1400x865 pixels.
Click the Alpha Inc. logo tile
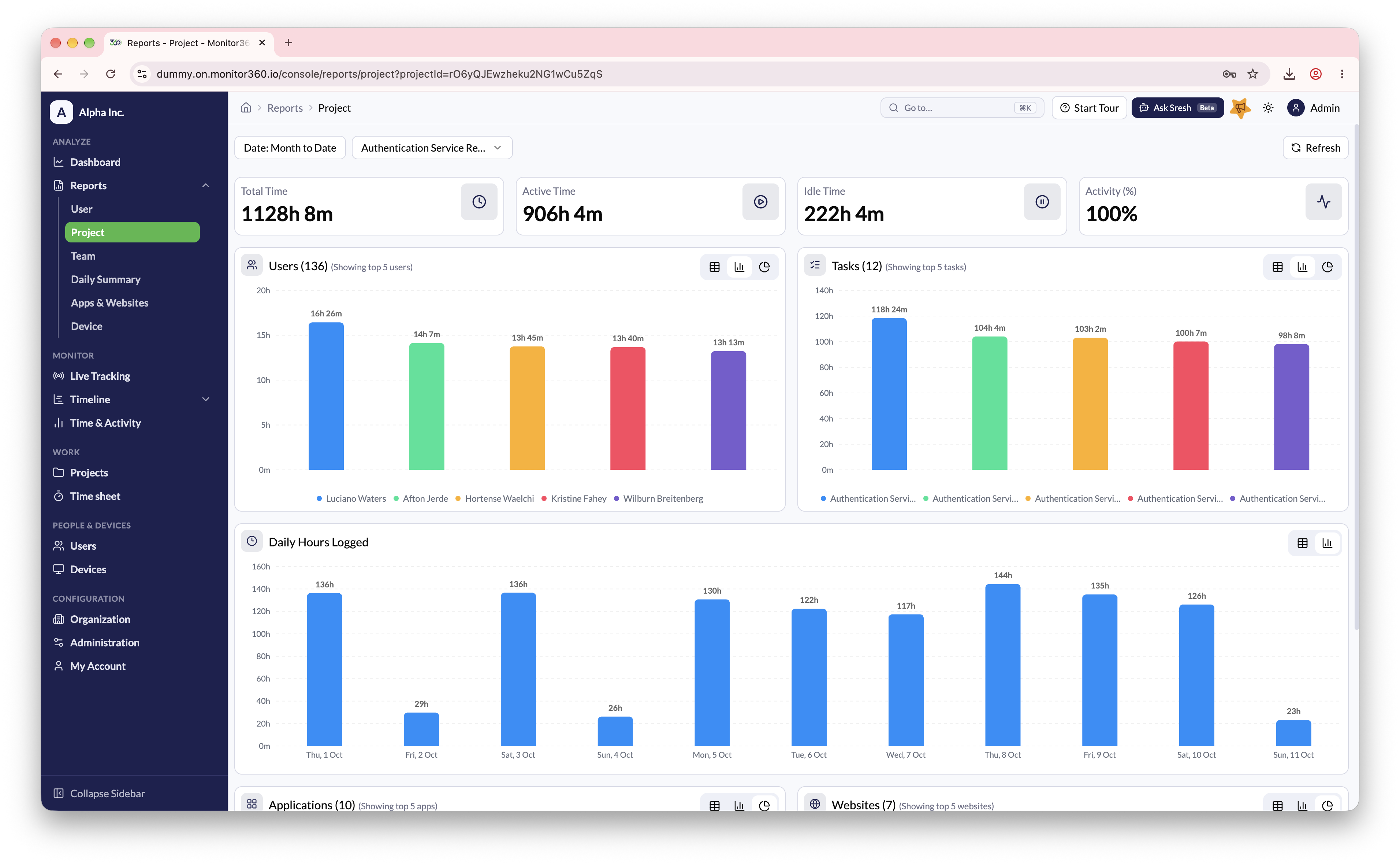point(61,112)
